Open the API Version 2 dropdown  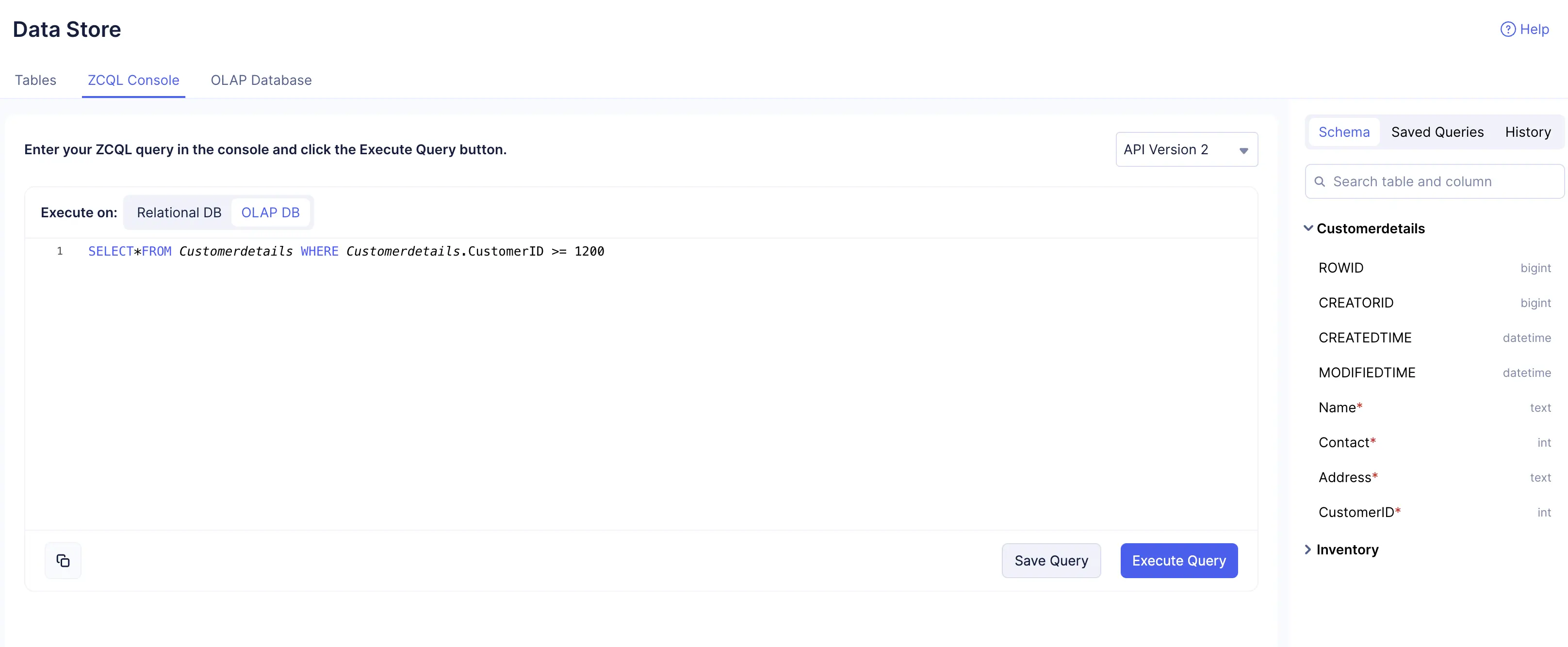pyautogui.click(x=1186, y=150)
